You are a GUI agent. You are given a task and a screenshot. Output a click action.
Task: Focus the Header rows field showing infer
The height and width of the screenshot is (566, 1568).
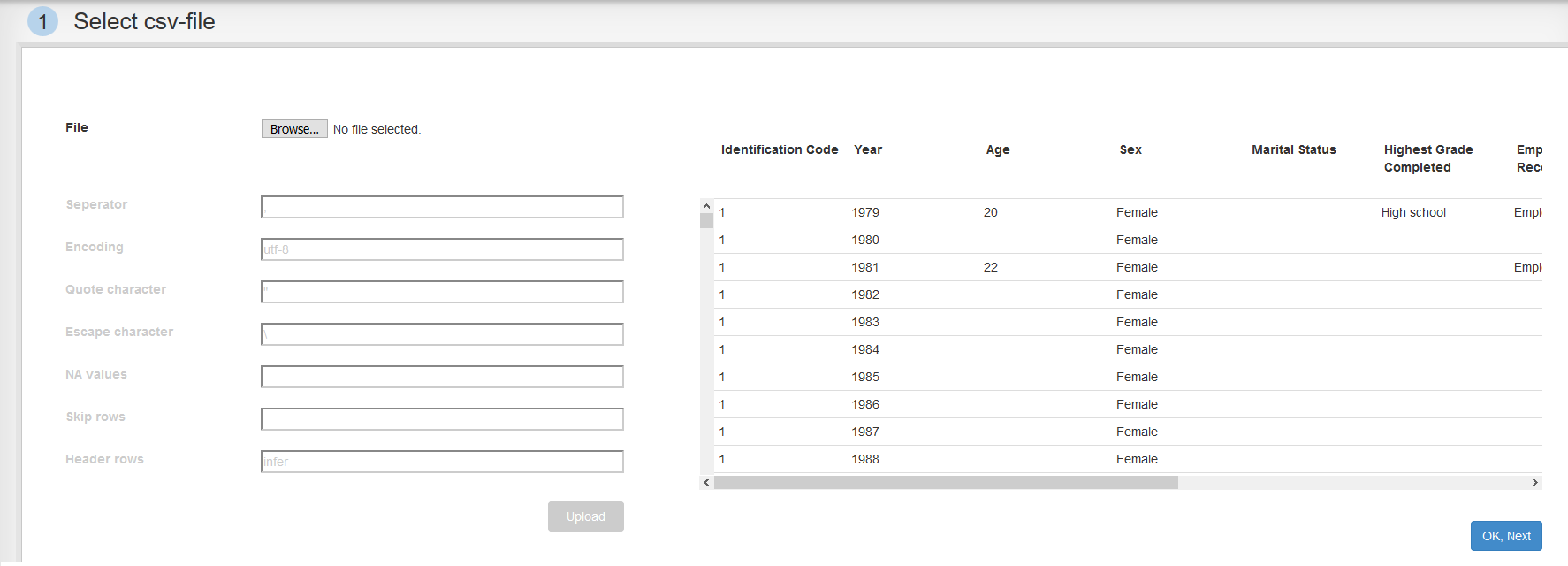442,462
